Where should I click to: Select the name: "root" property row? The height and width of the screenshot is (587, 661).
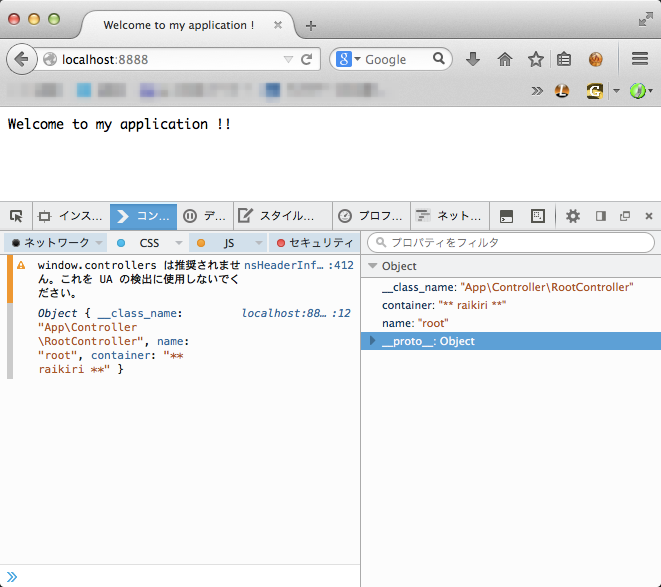click(511, 323)
